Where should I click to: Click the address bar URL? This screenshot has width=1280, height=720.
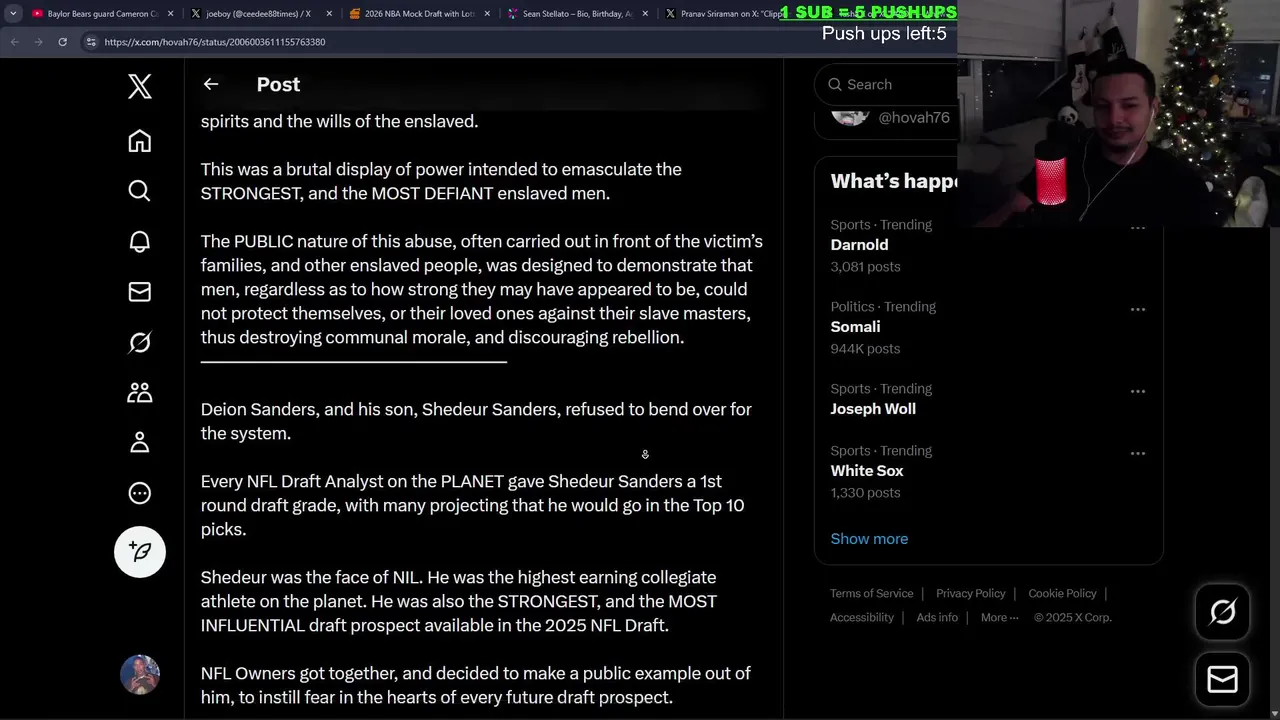click(214, 42)
